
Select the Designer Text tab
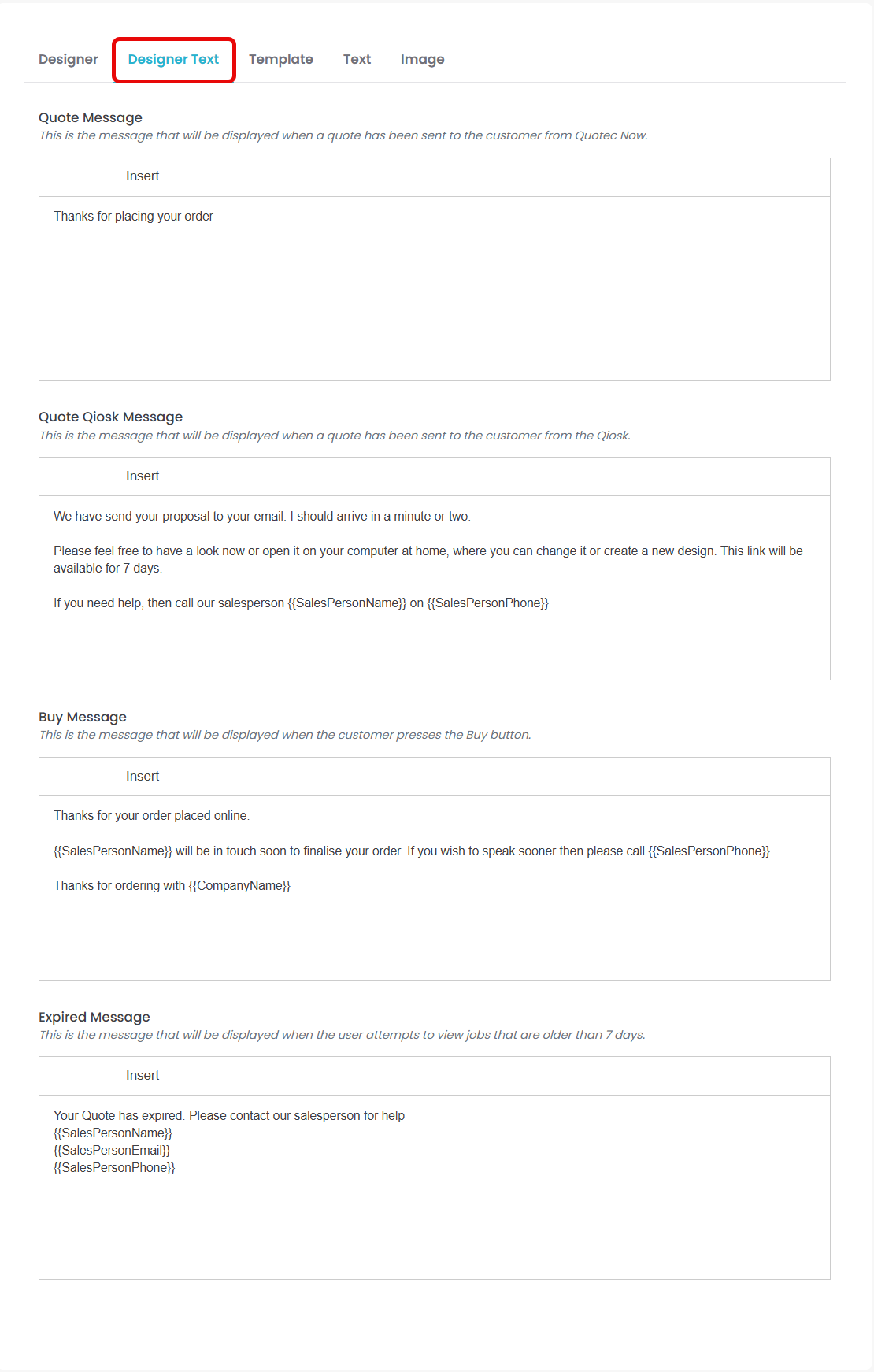(x=173, y=59)
